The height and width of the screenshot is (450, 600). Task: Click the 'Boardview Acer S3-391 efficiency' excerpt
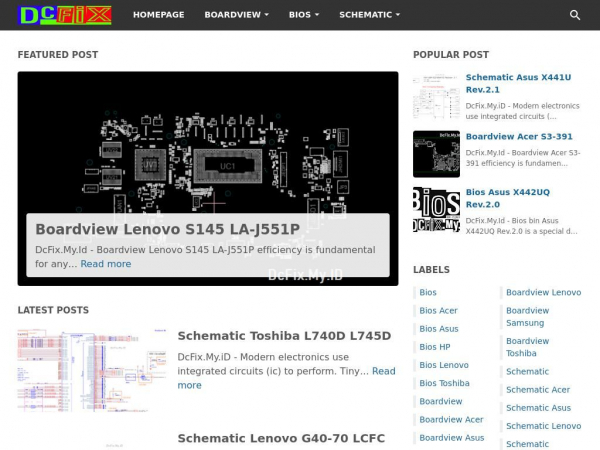[x=523, y=158]
